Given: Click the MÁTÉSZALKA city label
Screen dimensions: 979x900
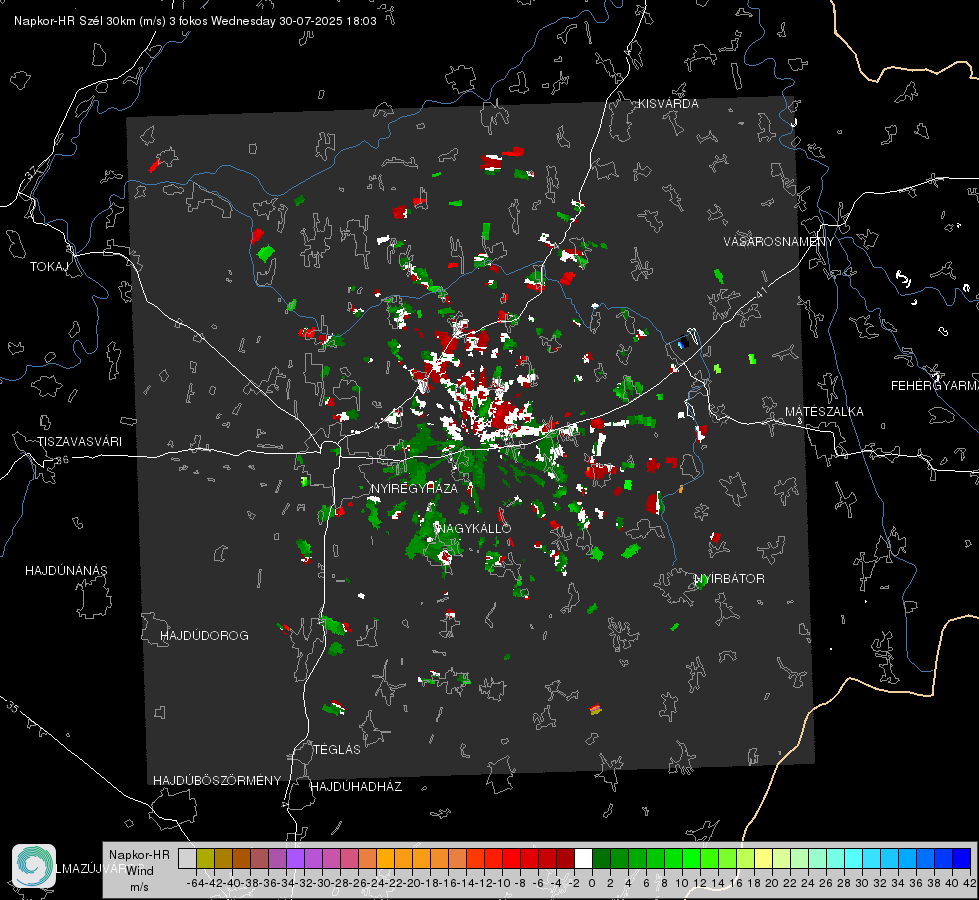Looking at the screenshot, I should (824, 412).
